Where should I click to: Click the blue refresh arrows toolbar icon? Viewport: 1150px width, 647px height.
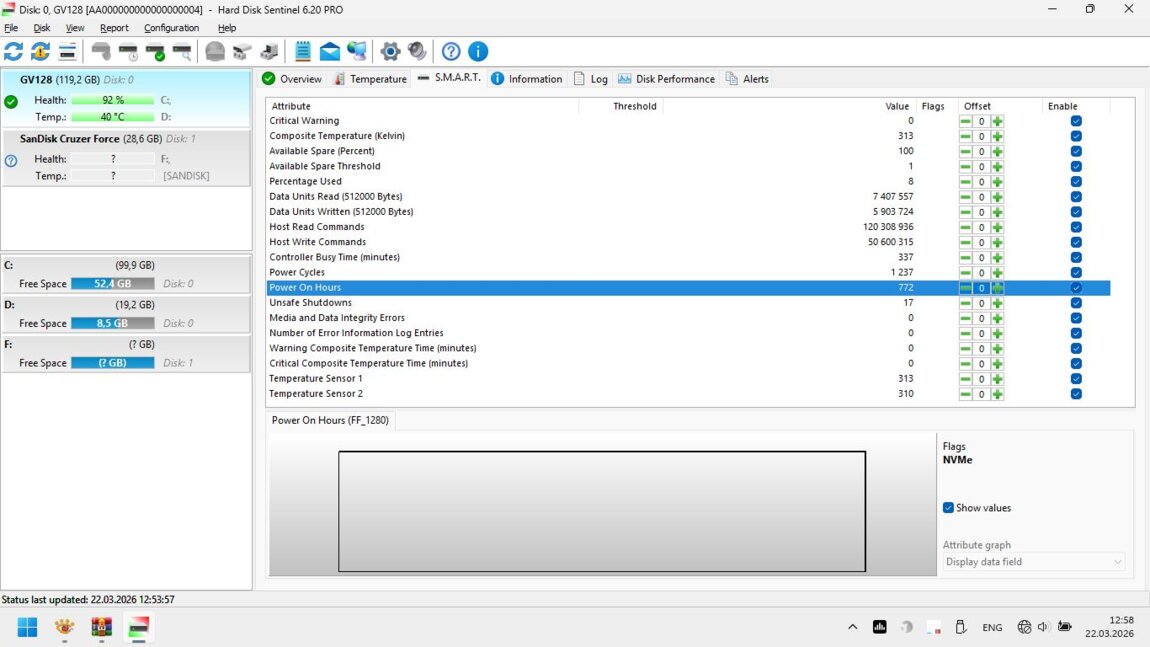coord(14,51)
